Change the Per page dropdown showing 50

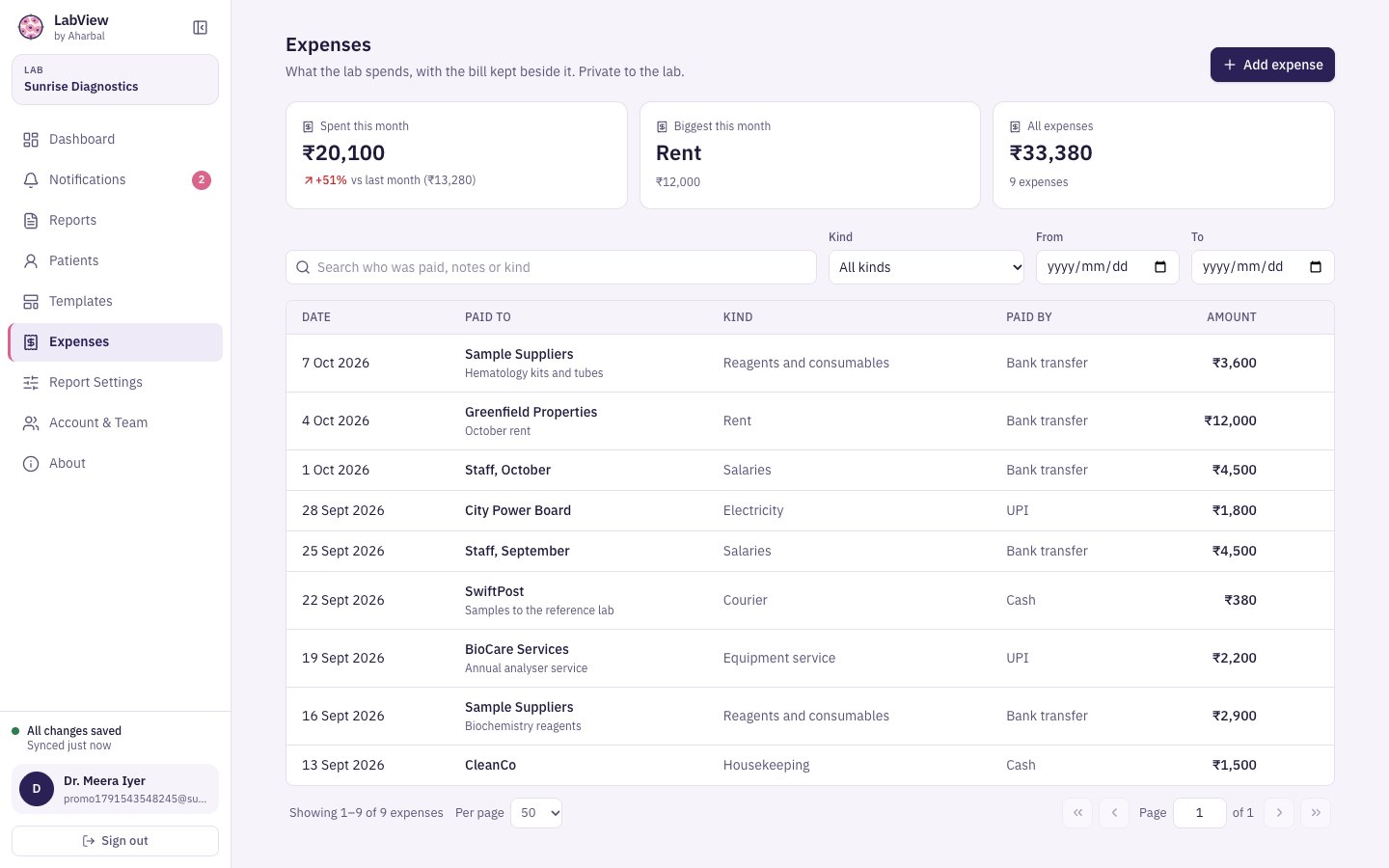coord(536,813)
